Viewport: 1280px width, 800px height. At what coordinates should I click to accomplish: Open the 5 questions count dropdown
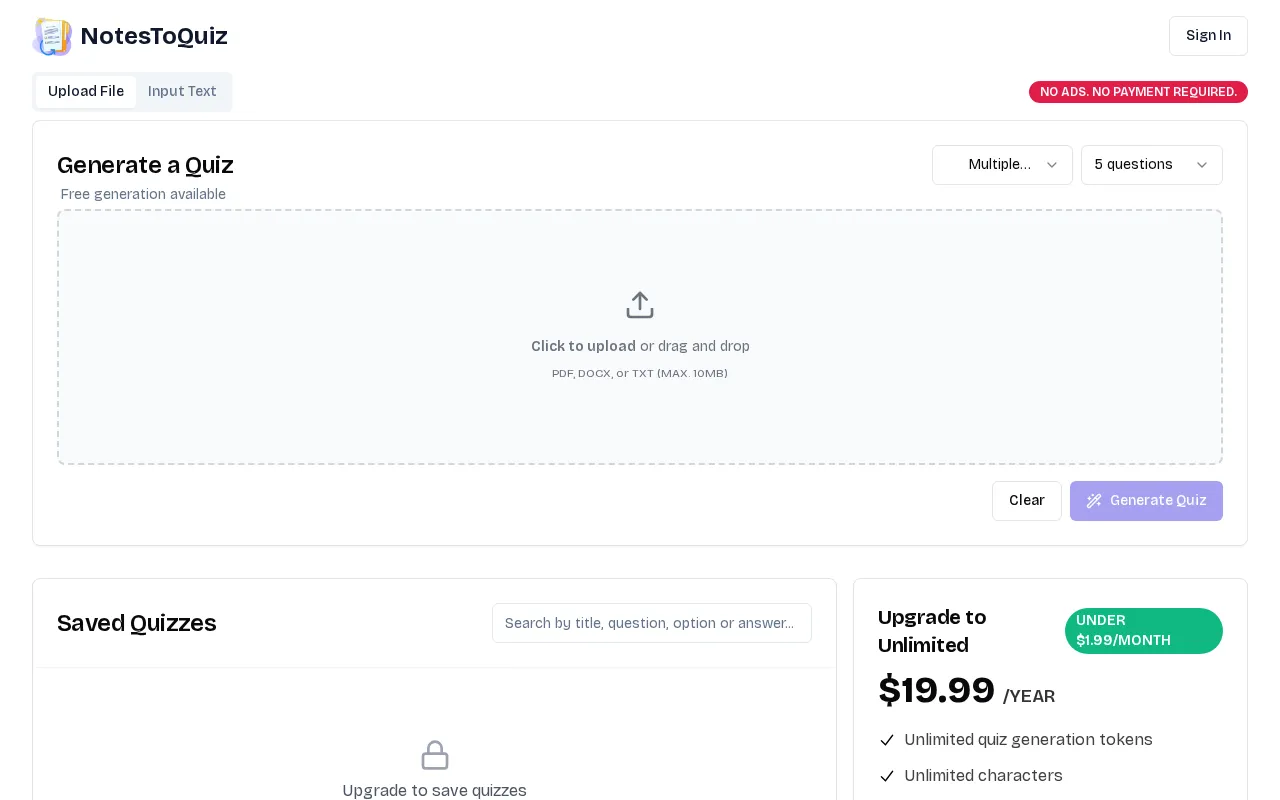point(1152,165)
